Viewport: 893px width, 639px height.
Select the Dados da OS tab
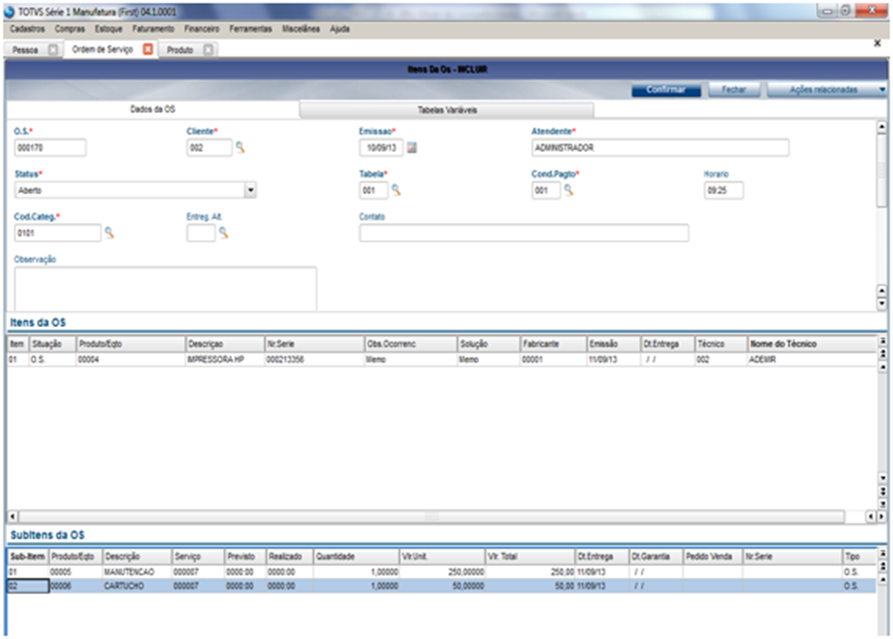153,109
